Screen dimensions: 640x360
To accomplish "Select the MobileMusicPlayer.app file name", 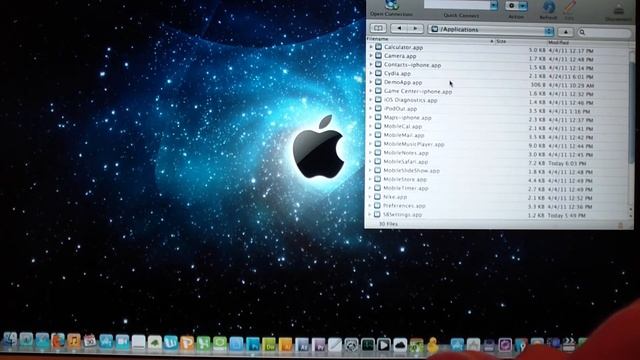I will pyautogui.click(x=414, y=144).
